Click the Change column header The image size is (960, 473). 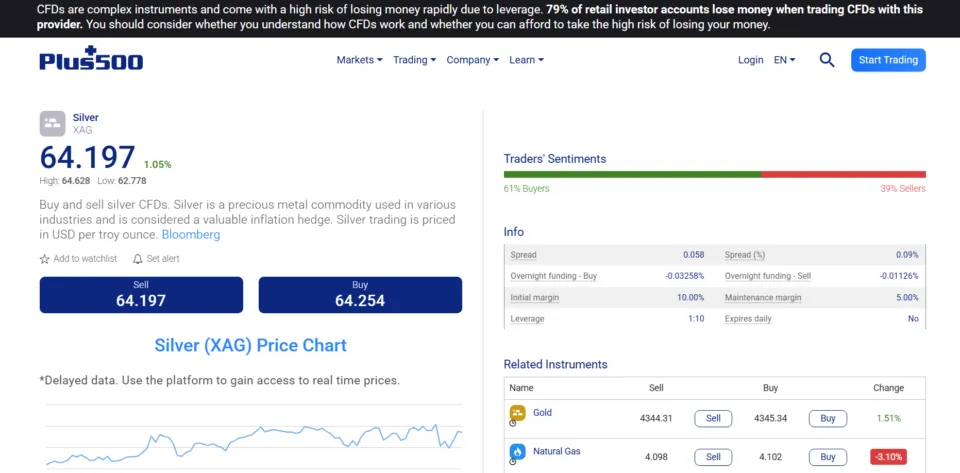click(888, 388)
